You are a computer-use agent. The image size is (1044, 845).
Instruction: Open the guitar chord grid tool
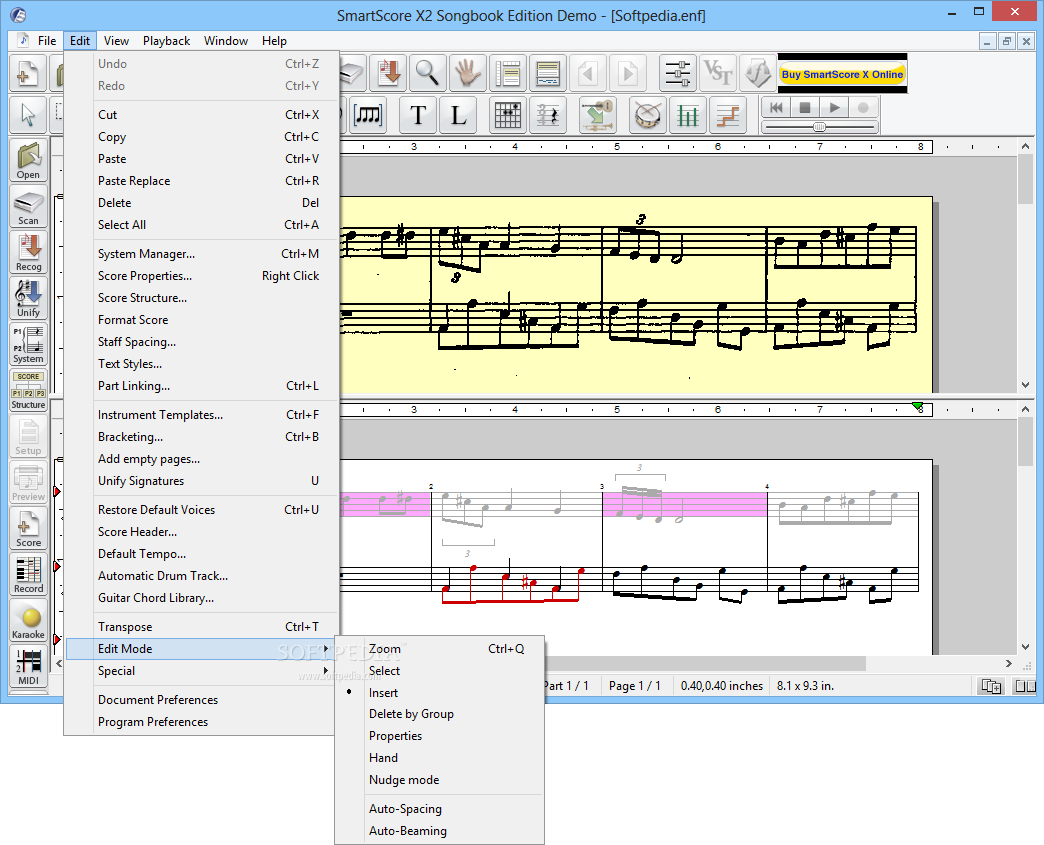pyautogui.click(x=507, y=115)
